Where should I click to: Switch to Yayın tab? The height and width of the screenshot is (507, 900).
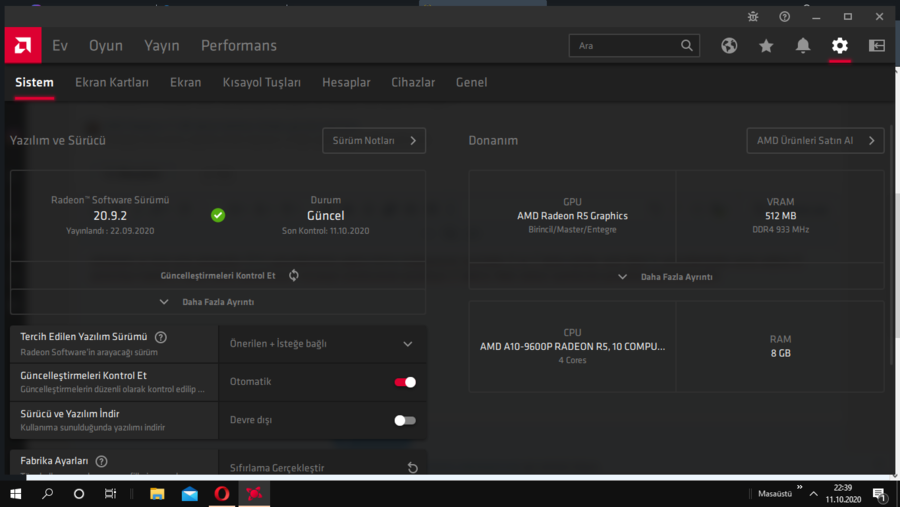tap(162, 45)
